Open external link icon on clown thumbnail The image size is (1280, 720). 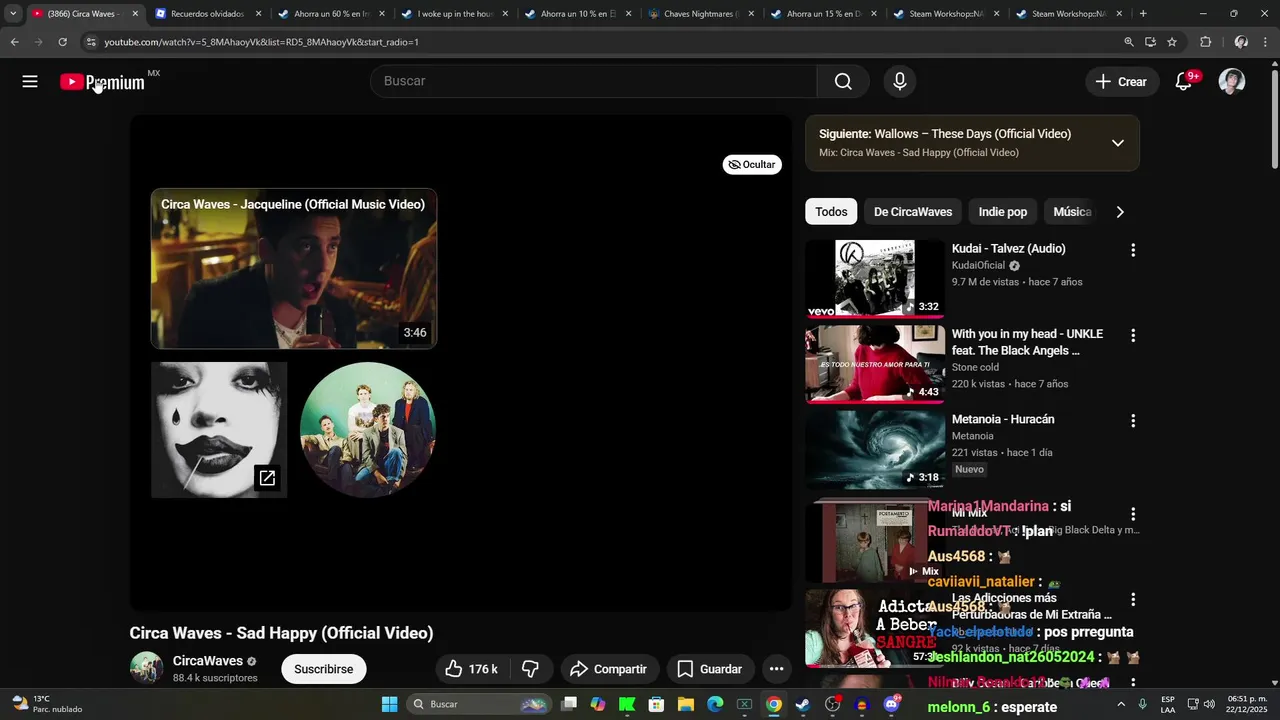click(x=267, y=478)
